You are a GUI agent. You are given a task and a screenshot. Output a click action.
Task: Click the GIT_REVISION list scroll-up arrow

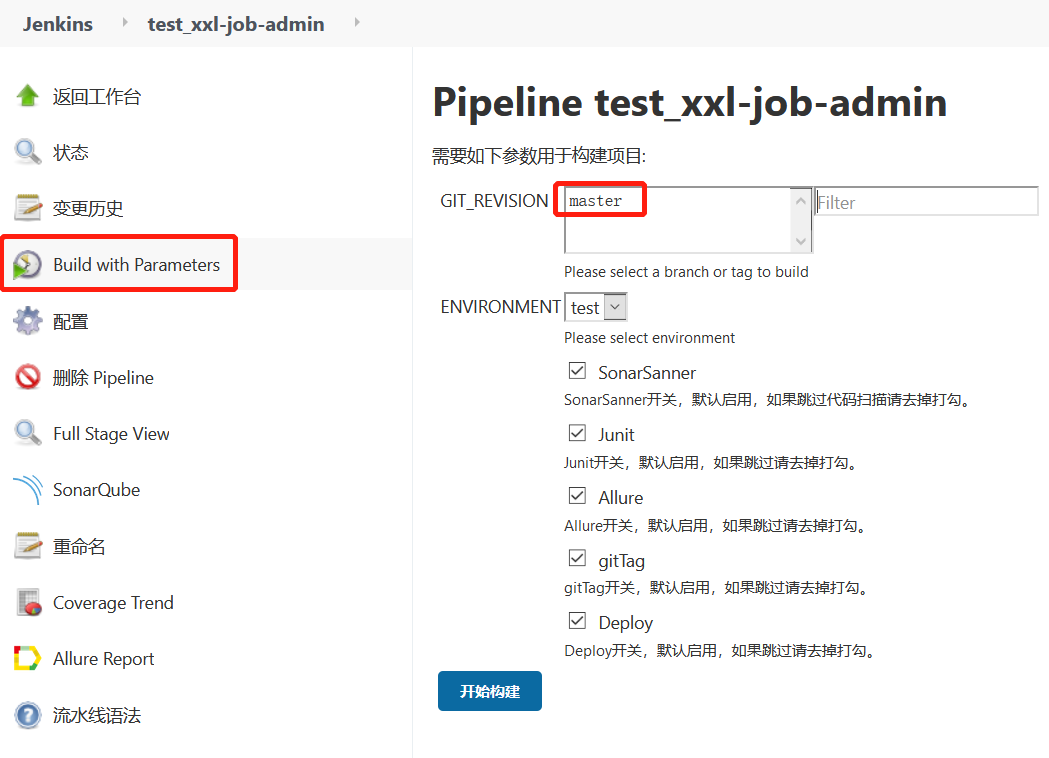click(800, 200)
